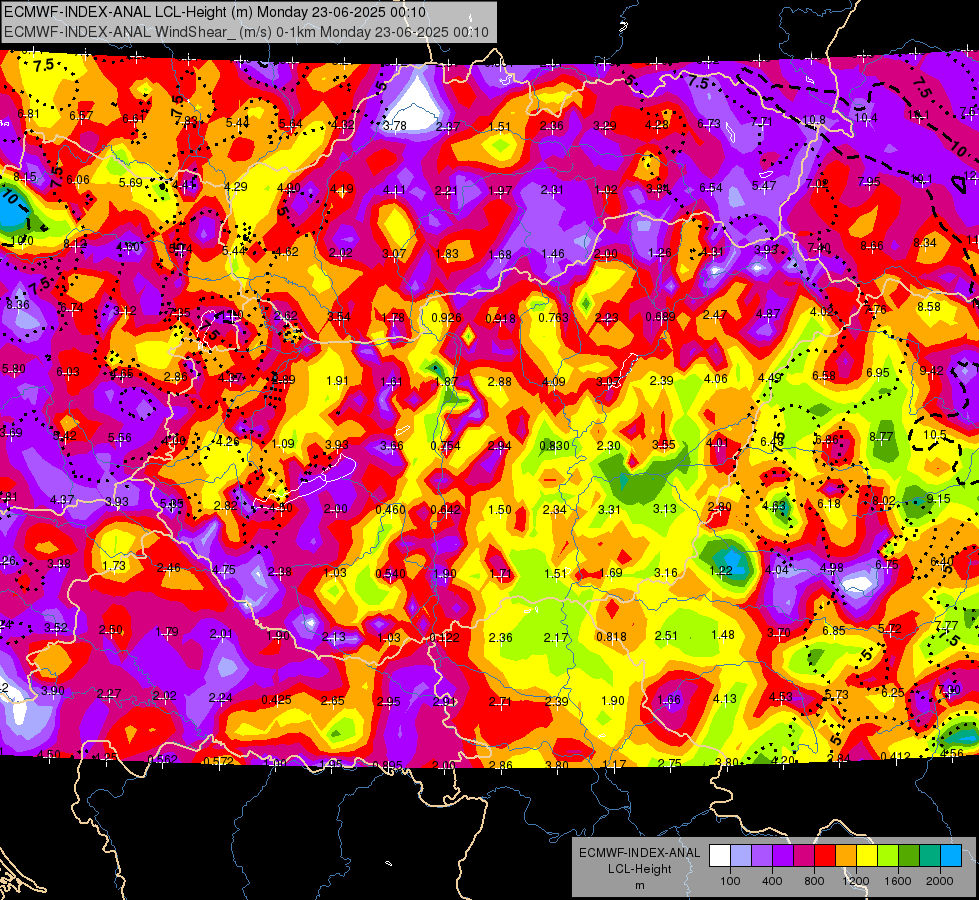Click the wind shear value 3.31
The image size is (979, 900).
pos(609,510)
